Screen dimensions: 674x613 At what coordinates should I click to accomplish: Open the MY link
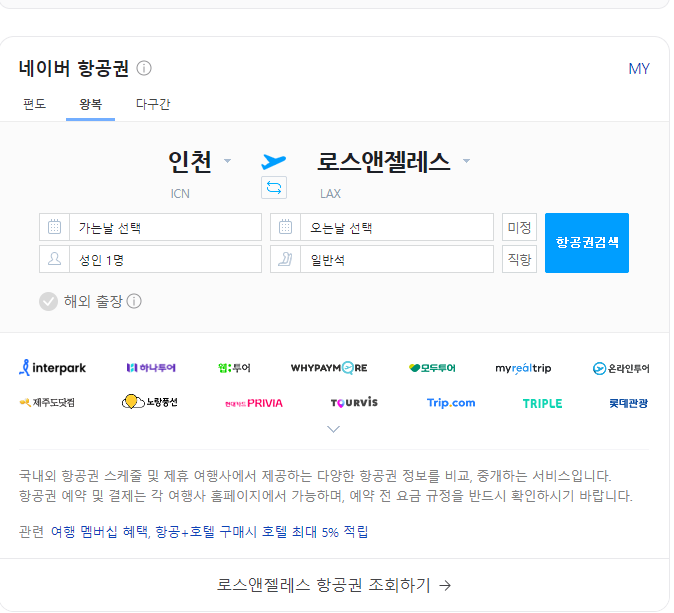(x=639, y=69)
